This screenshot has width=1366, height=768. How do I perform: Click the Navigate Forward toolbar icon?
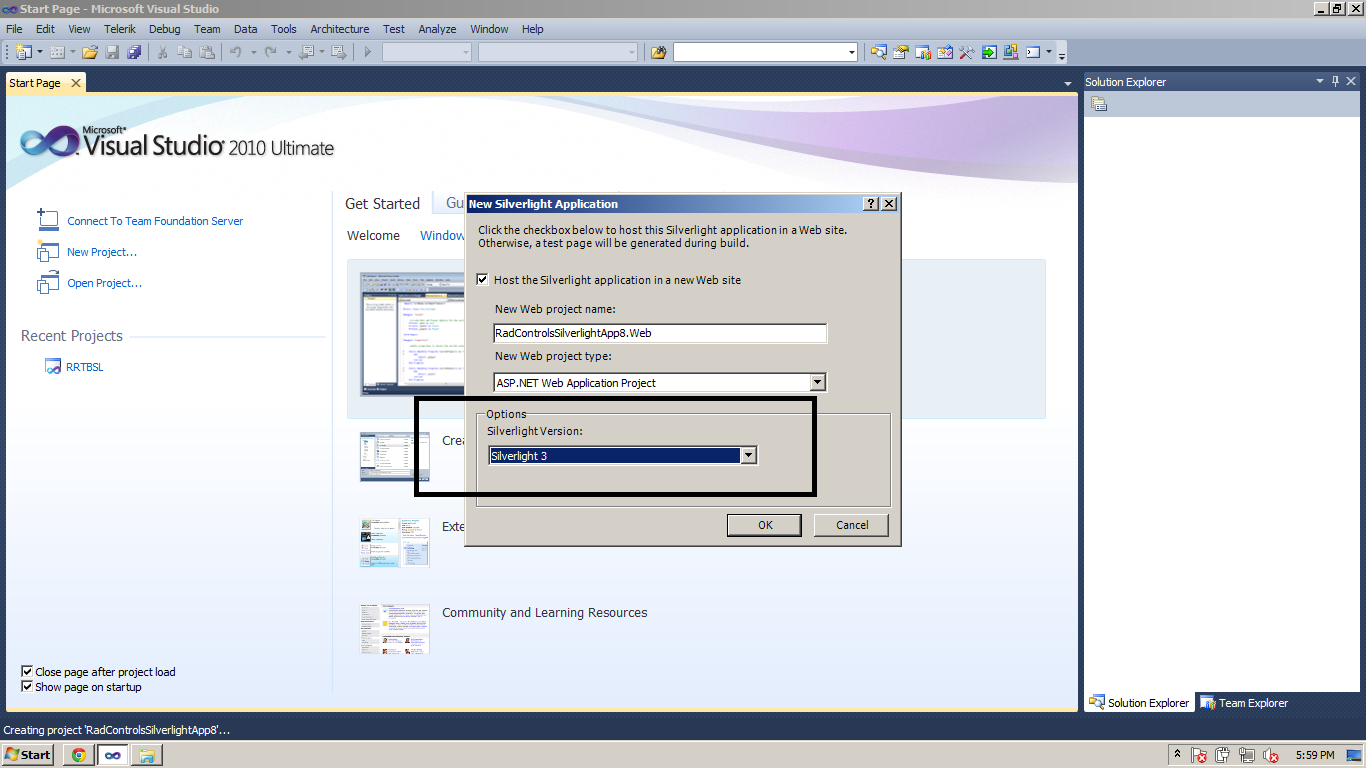pyautogui.click(x=339, y=52)
